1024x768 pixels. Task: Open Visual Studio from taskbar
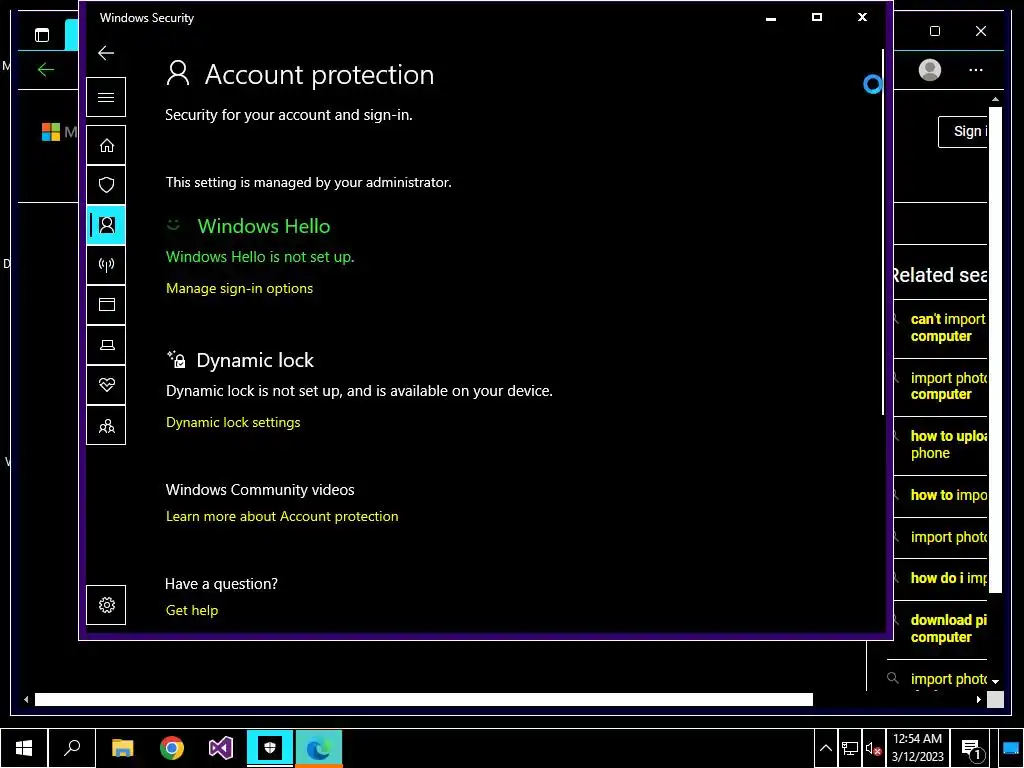221,748
